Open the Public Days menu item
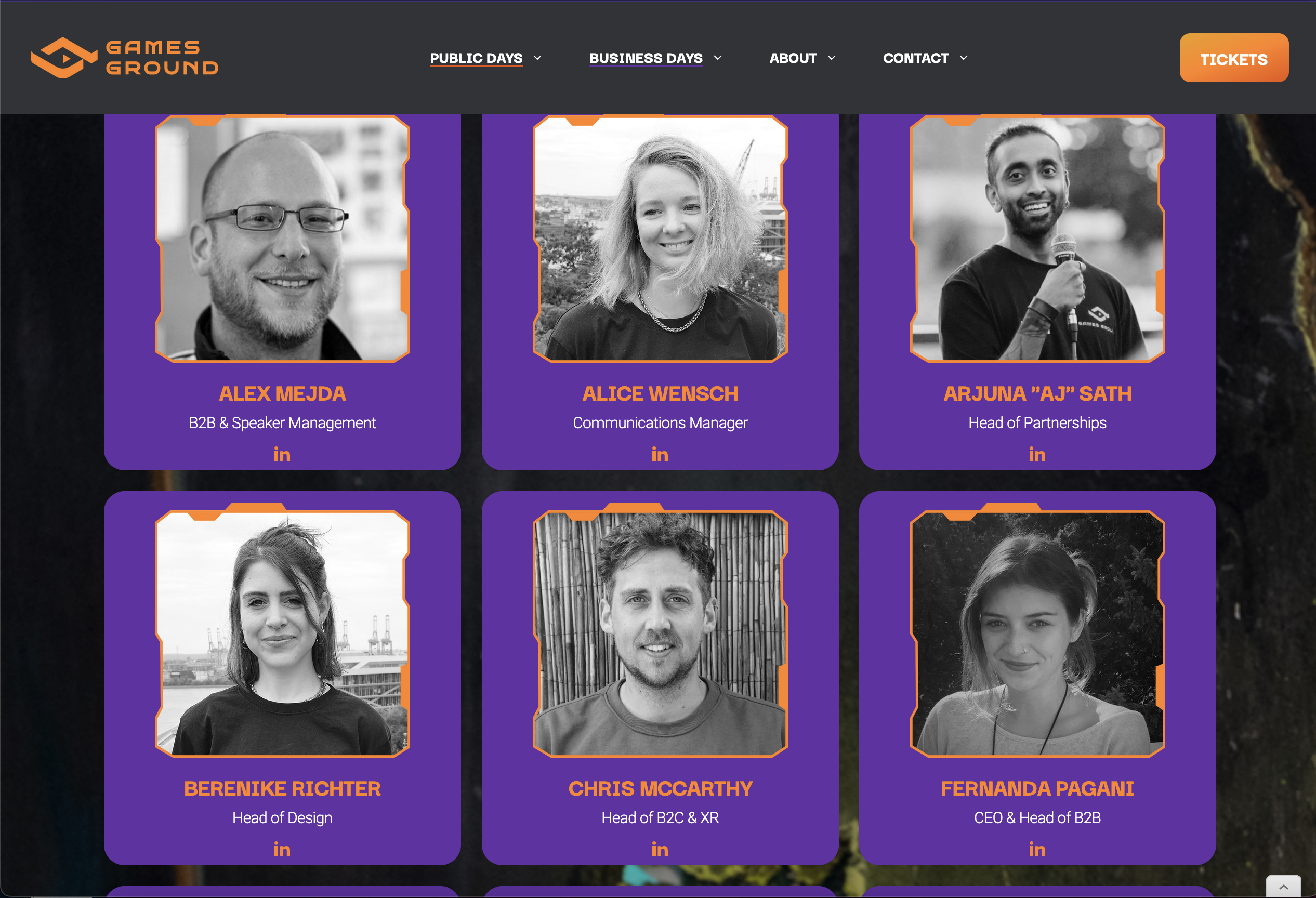The width and height of the screenshot is (1316, 898). click(x=476, y=58)
